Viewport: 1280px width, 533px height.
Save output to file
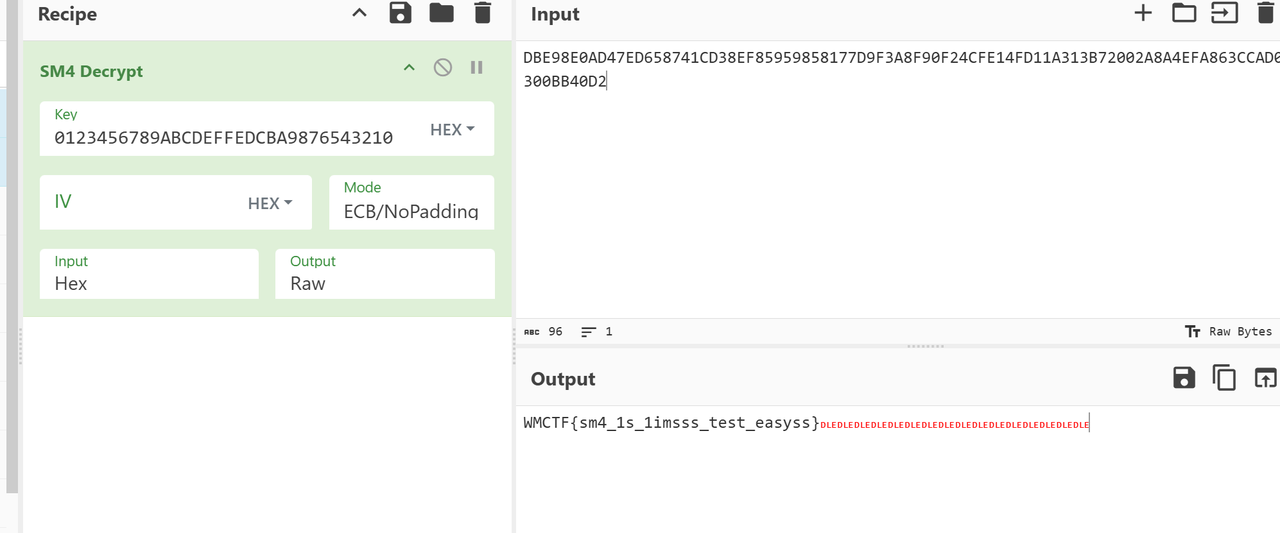coord(1184,378)
